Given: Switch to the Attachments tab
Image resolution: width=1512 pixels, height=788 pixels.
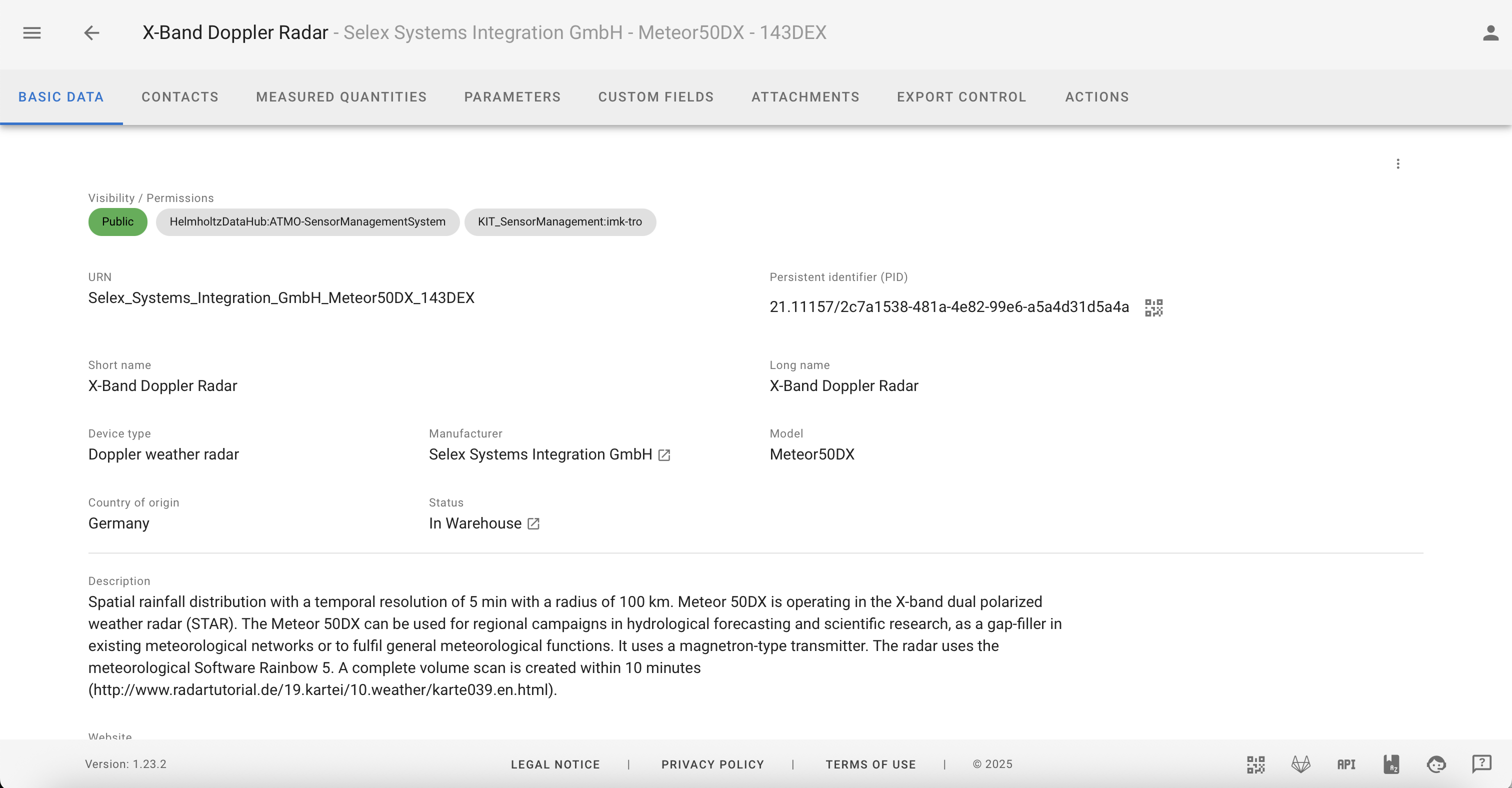Looking at the screenshot, I should point(804,97).
